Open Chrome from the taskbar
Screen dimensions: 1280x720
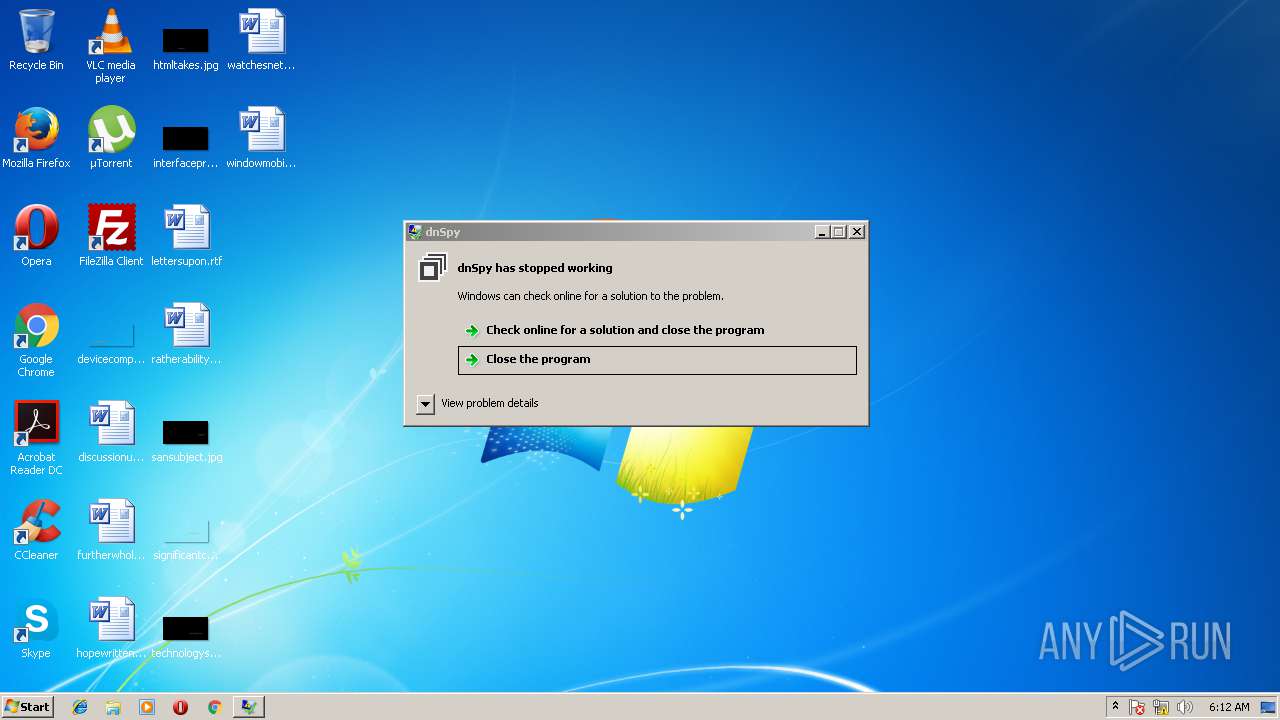(214, 707)
